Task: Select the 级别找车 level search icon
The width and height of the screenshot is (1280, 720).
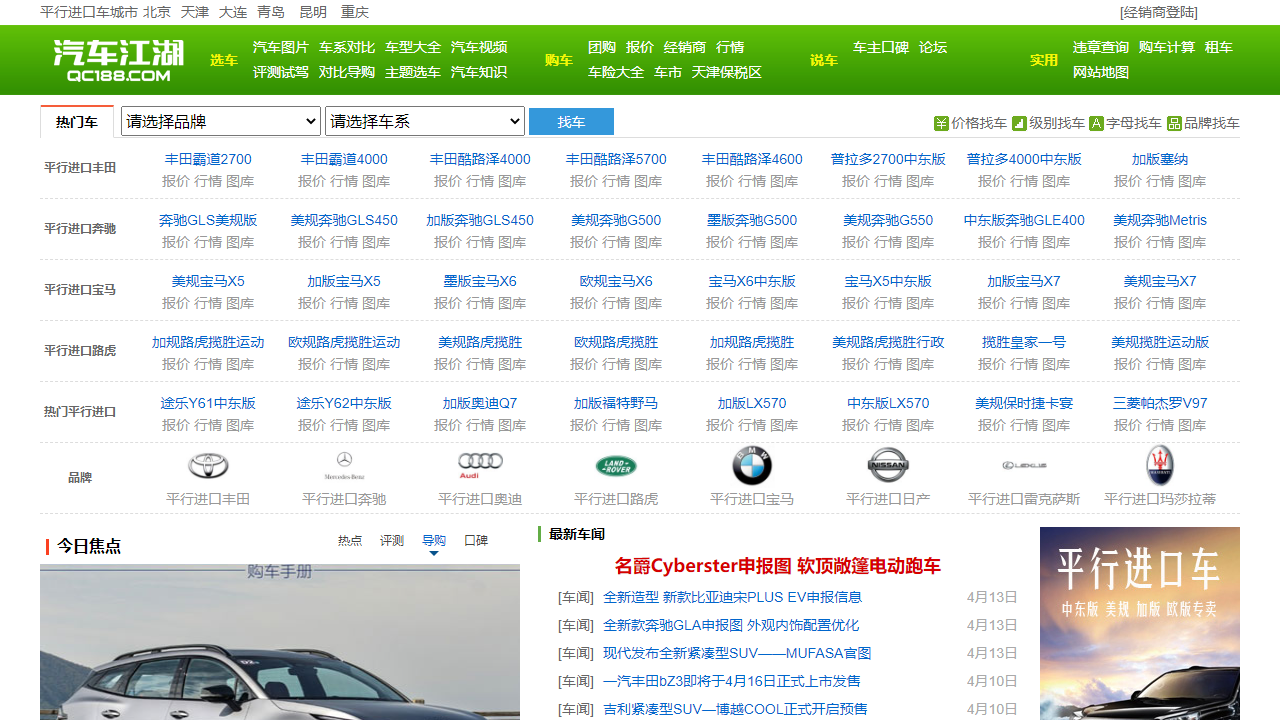Action: 1021,123
